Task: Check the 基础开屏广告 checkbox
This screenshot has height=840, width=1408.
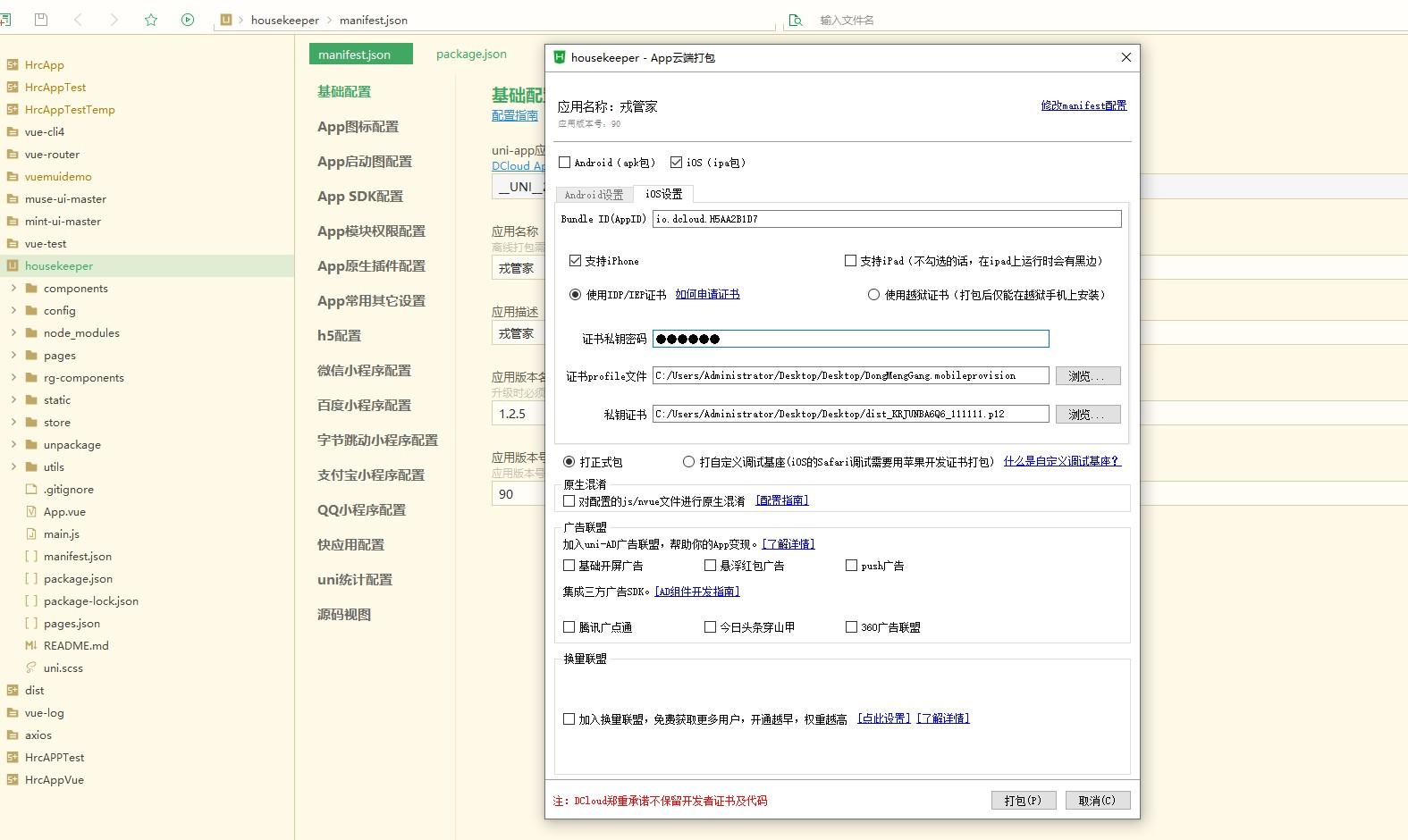Action: click(x=569, y=565)
